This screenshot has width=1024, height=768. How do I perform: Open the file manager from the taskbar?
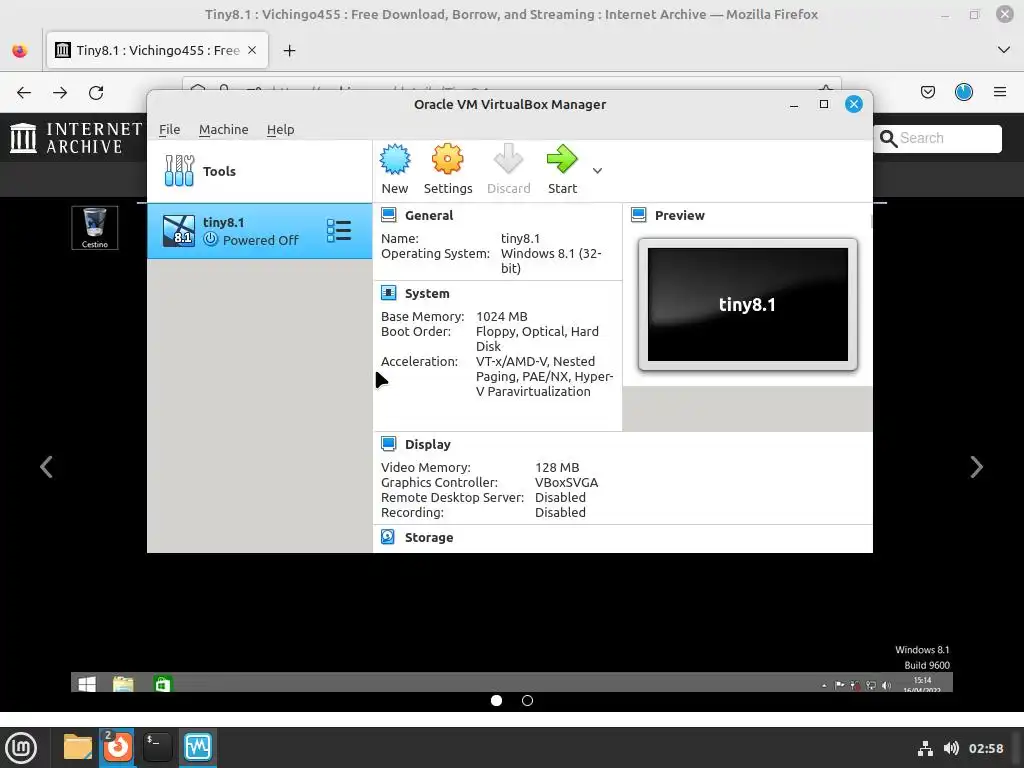78,747
